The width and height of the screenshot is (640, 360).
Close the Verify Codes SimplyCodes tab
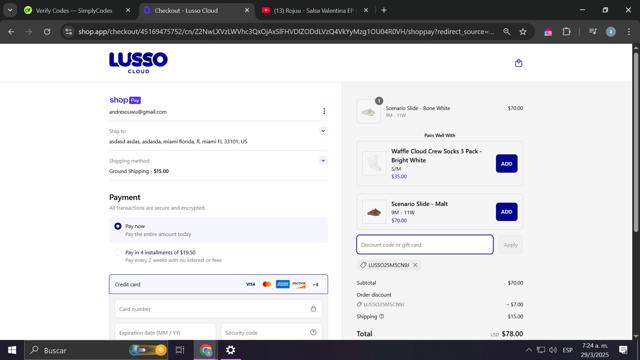point(128,10)
